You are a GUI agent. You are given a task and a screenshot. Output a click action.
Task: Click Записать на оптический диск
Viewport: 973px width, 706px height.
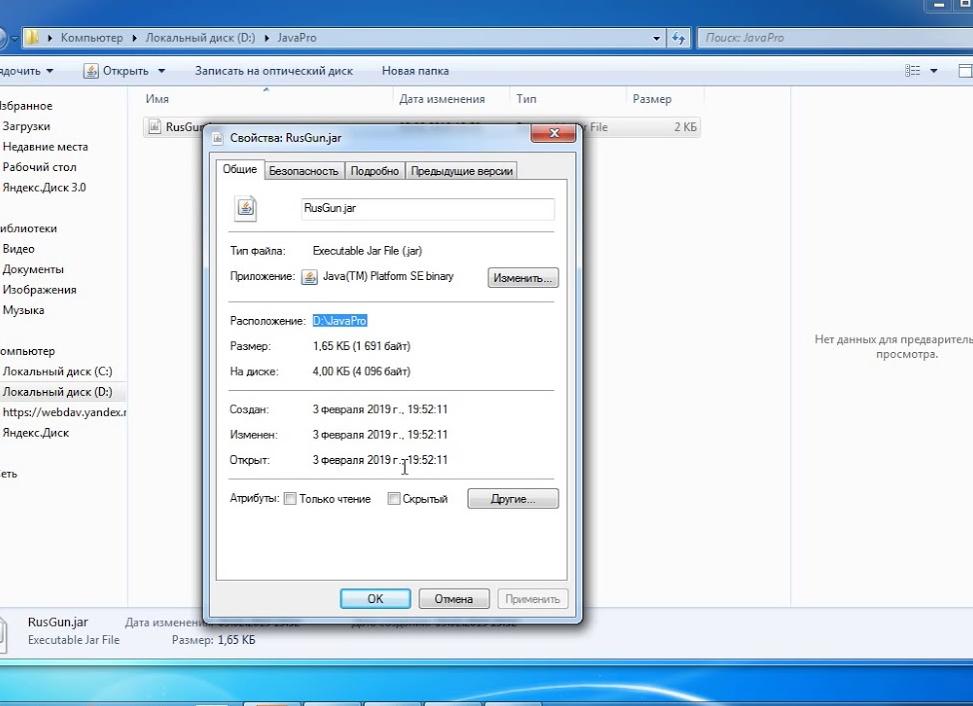click(274, 71)
